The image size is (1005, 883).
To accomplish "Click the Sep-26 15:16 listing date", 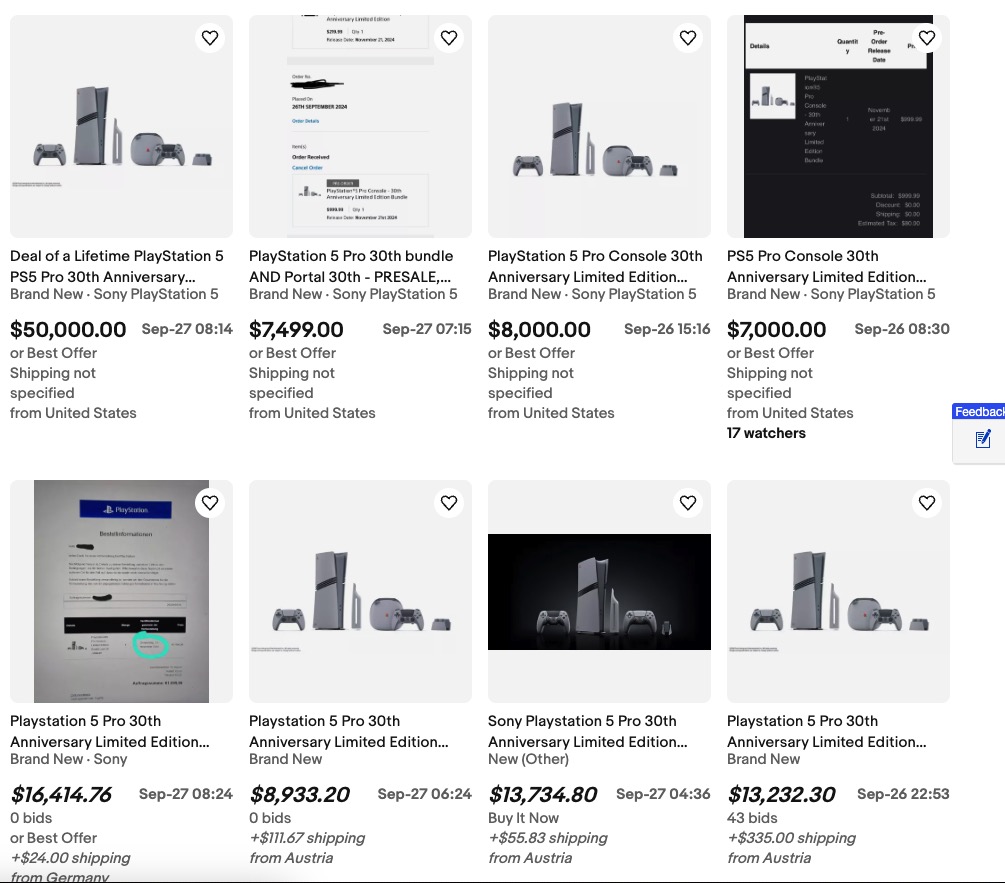I will click(667, 329).
